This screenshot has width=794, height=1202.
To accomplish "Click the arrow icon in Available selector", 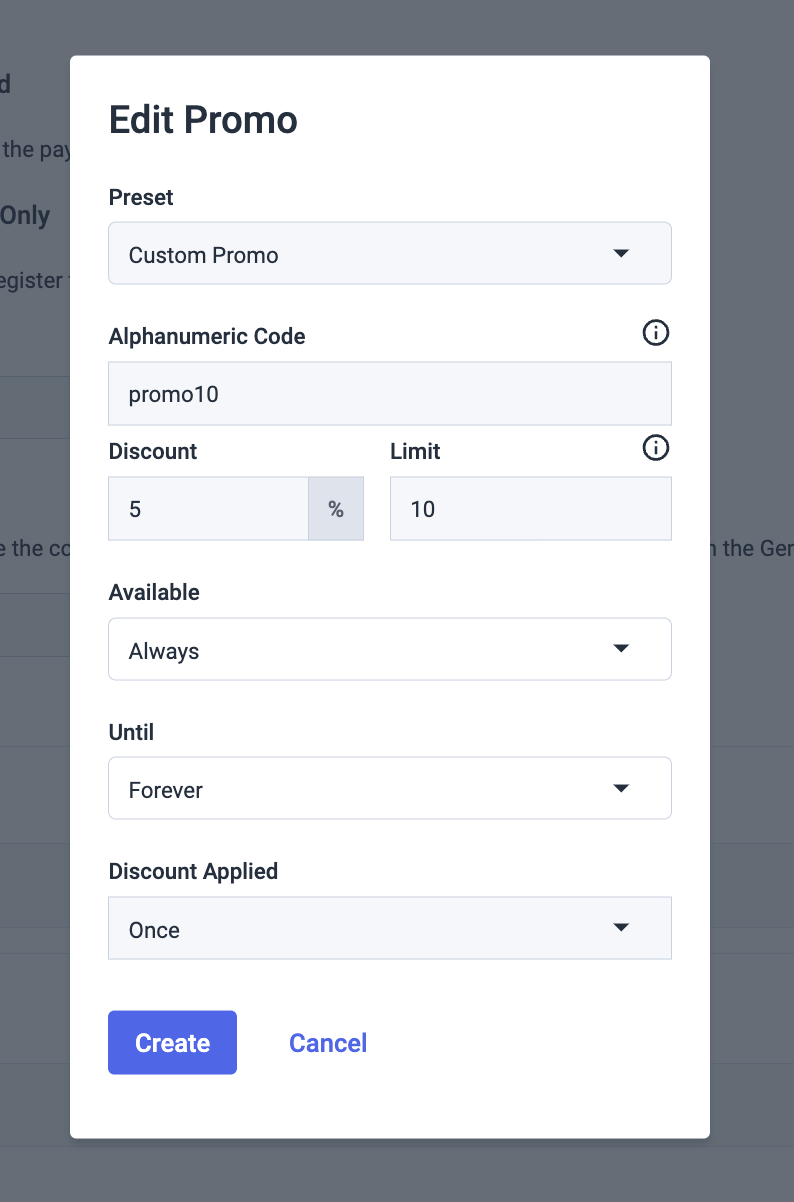I will tap(621, 649).
